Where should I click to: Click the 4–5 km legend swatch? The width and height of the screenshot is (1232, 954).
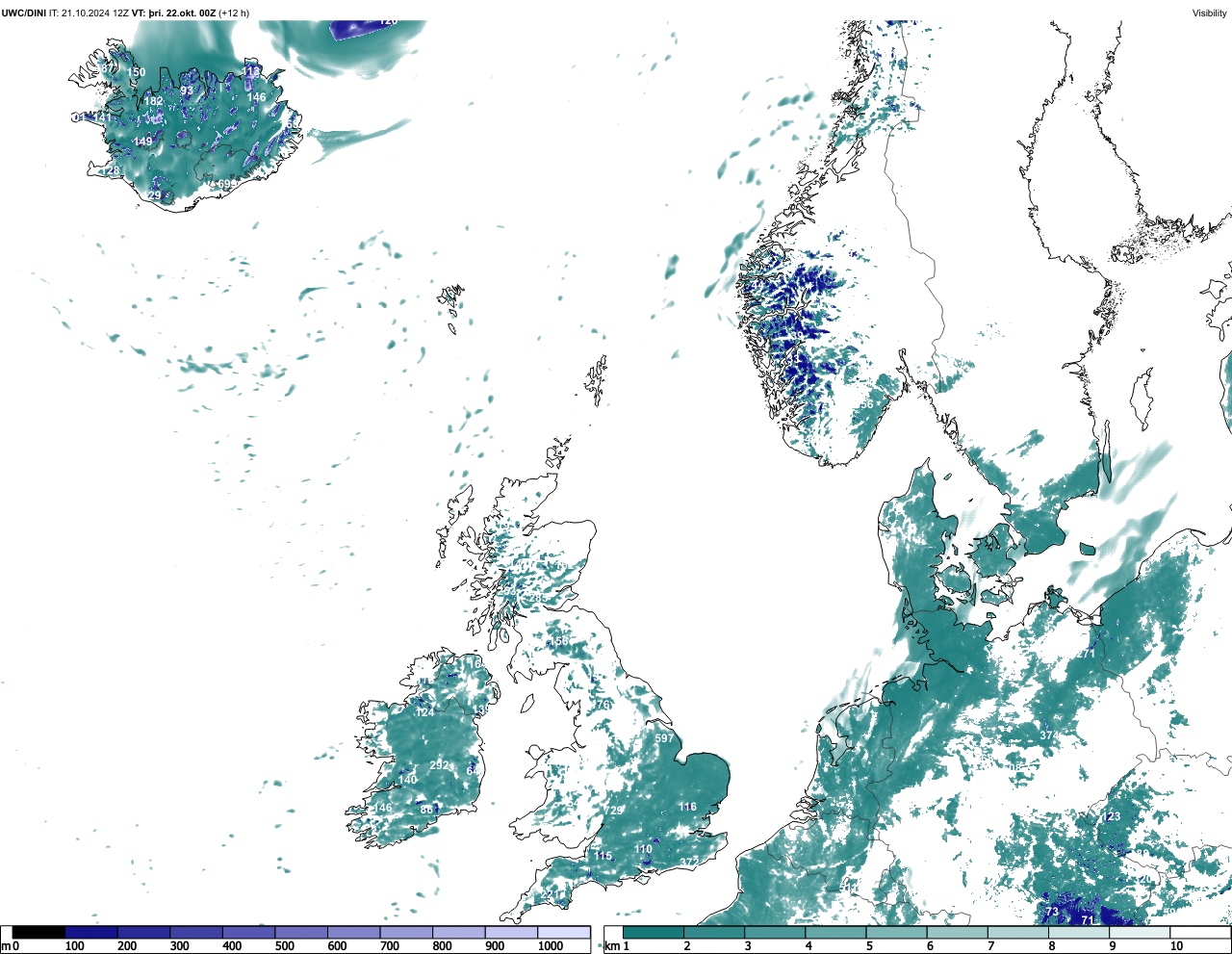click(835, 932)
